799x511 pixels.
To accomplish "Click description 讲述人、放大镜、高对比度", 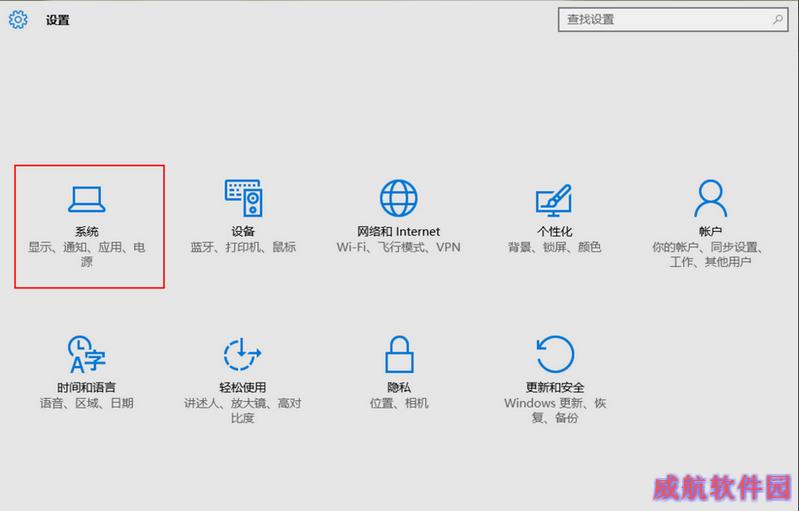I will pos(243,411).
